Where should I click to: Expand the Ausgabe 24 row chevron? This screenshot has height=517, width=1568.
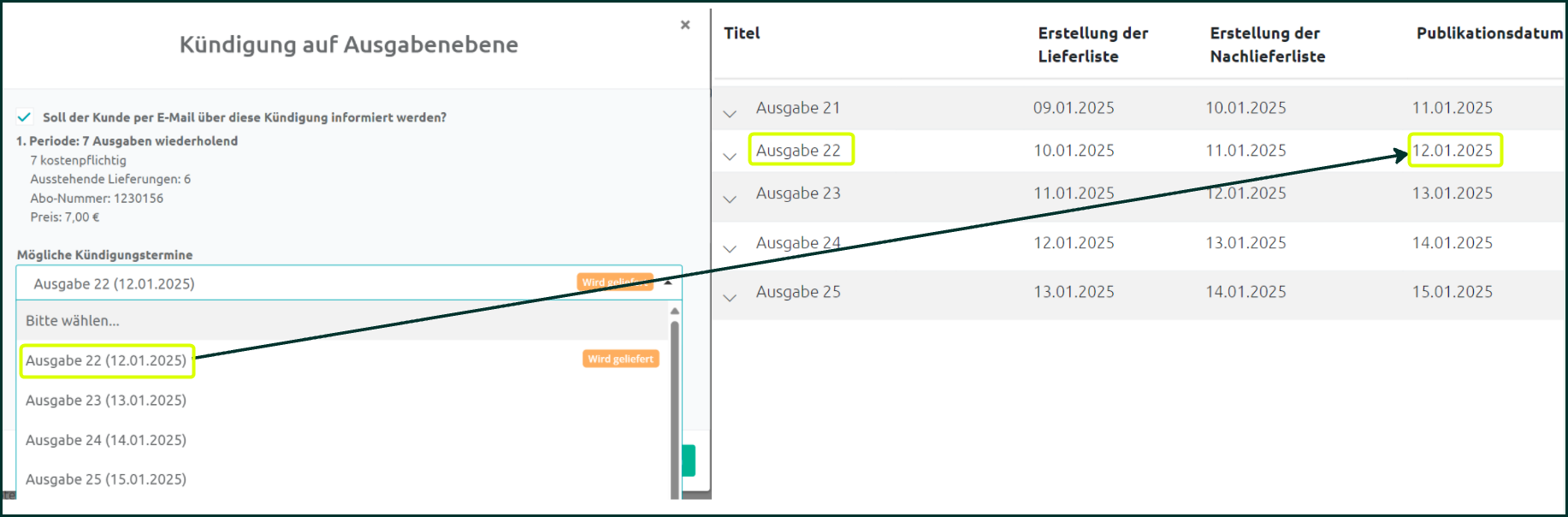[x=730, y=248]
